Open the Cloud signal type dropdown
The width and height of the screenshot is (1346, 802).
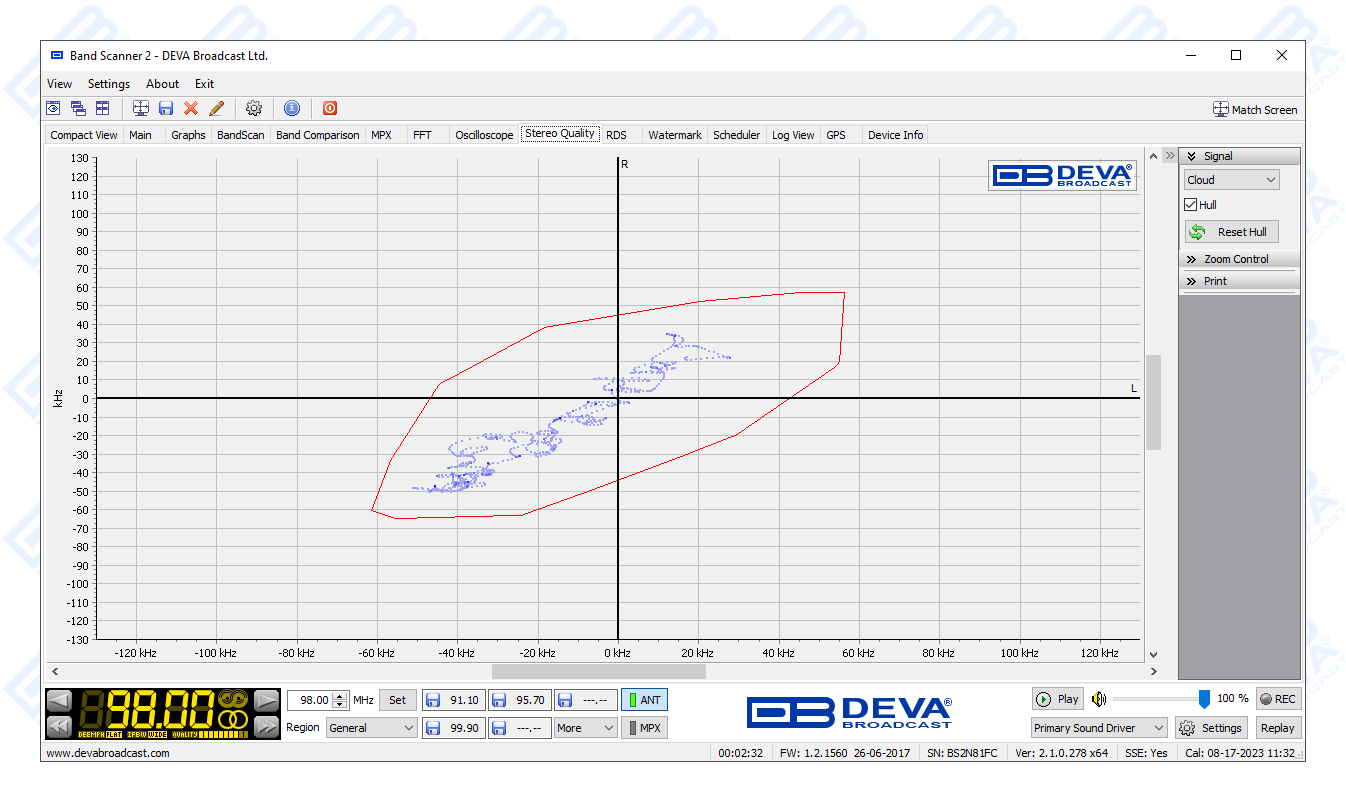click(x=1231, y=180)
